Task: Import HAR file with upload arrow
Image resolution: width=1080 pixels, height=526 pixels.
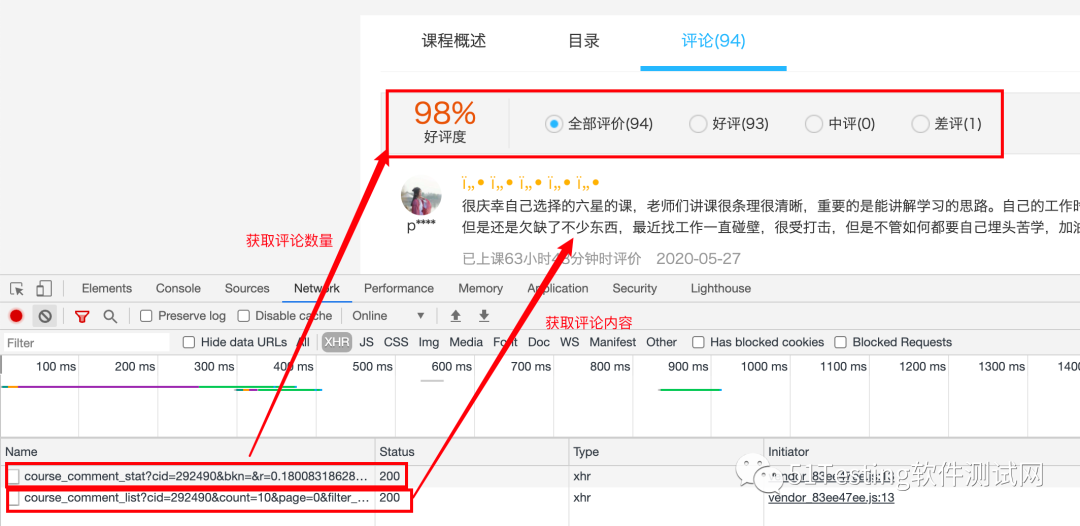Action: coord(455,316)
